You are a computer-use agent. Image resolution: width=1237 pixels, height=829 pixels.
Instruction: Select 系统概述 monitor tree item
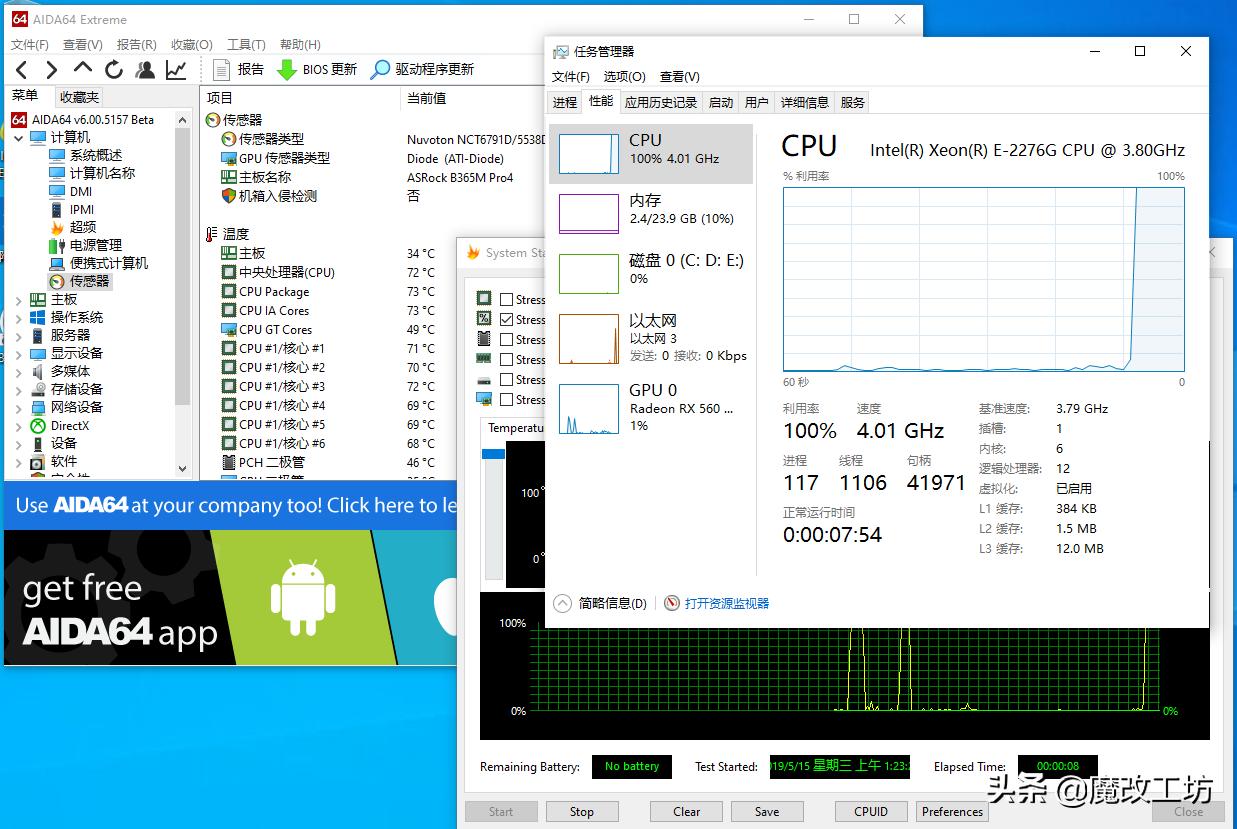click(85, 155)
